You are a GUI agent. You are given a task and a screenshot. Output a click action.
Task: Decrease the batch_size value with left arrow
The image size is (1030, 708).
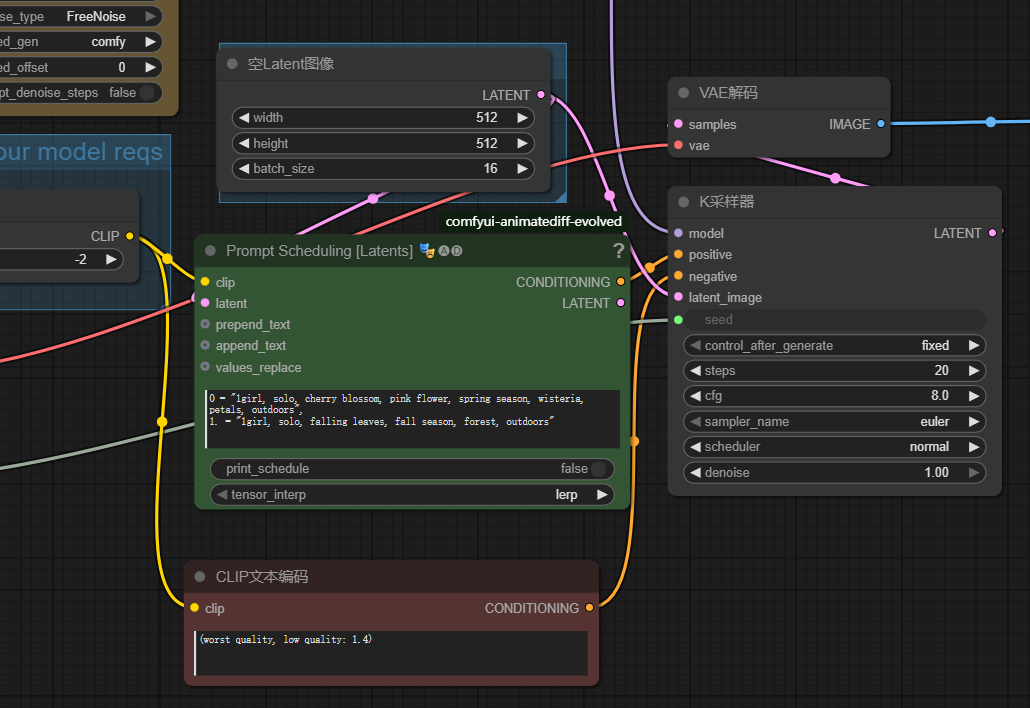243,169
